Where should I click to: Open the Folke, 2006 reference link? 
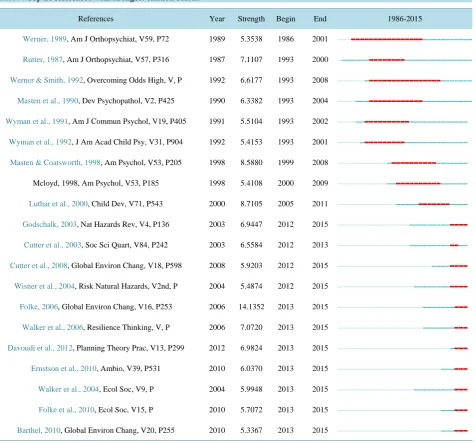tap(39, 307)
